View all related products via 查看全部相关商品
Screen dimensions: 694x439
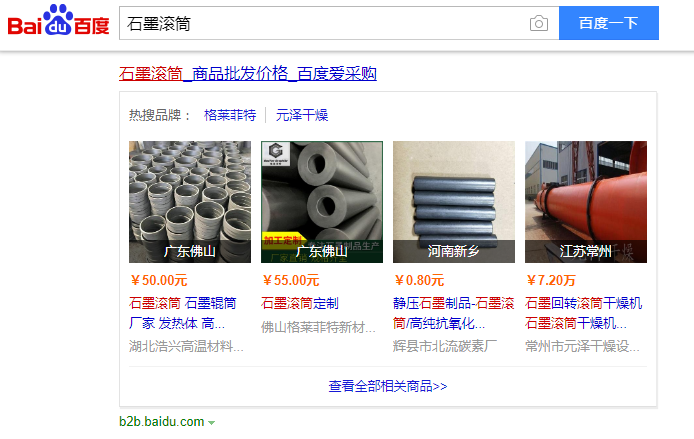point(388,386)
